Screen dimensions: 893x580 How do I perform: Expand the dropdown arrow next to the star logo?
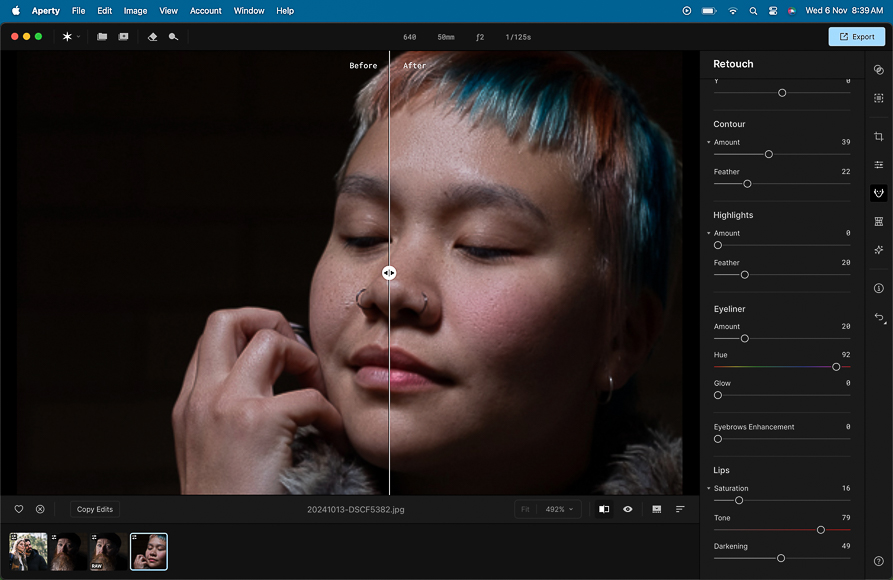(78, 36)
